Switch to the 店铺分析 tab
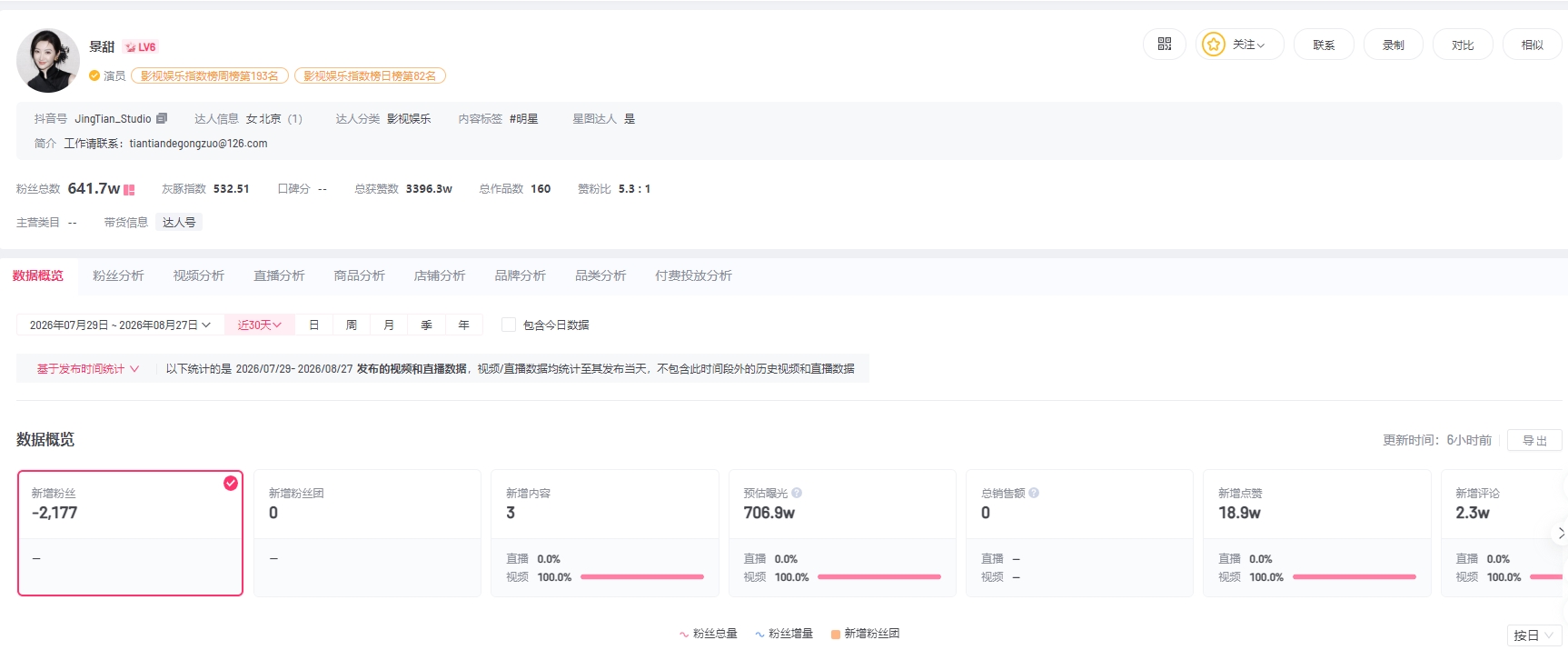Image resolution: width=1568 pixels, height=650 pixels. (440, 275)
